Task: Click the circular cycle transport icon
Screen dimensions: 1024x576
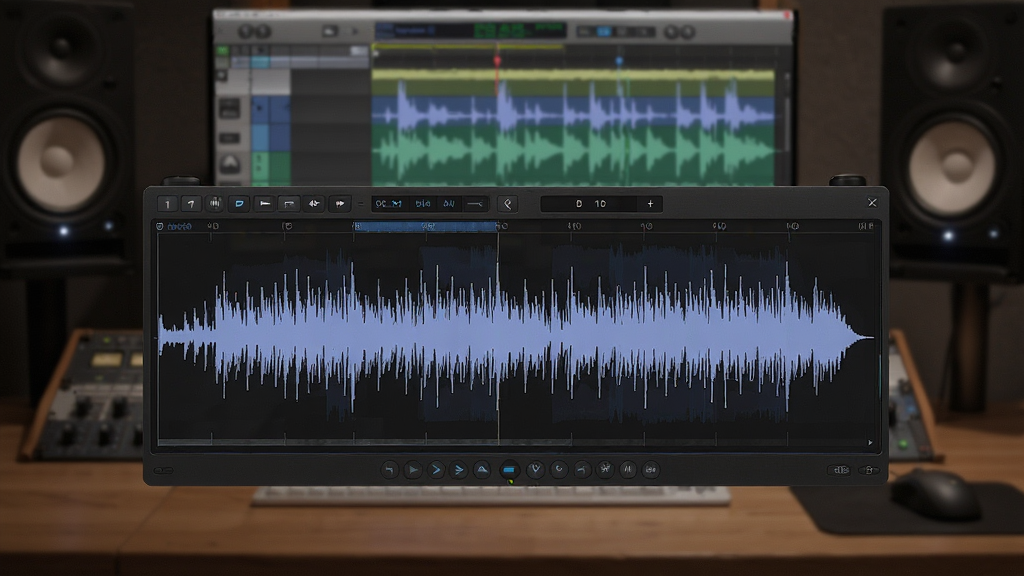Action: 559,470
